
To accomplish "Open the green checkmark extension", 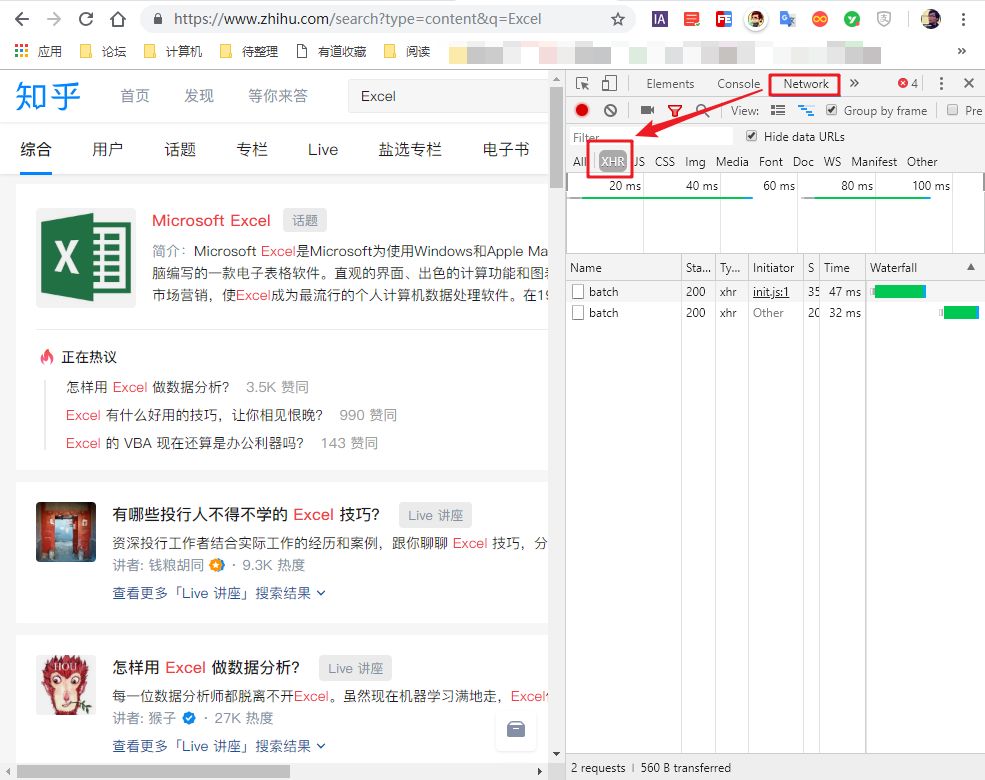I will point(851,19).
